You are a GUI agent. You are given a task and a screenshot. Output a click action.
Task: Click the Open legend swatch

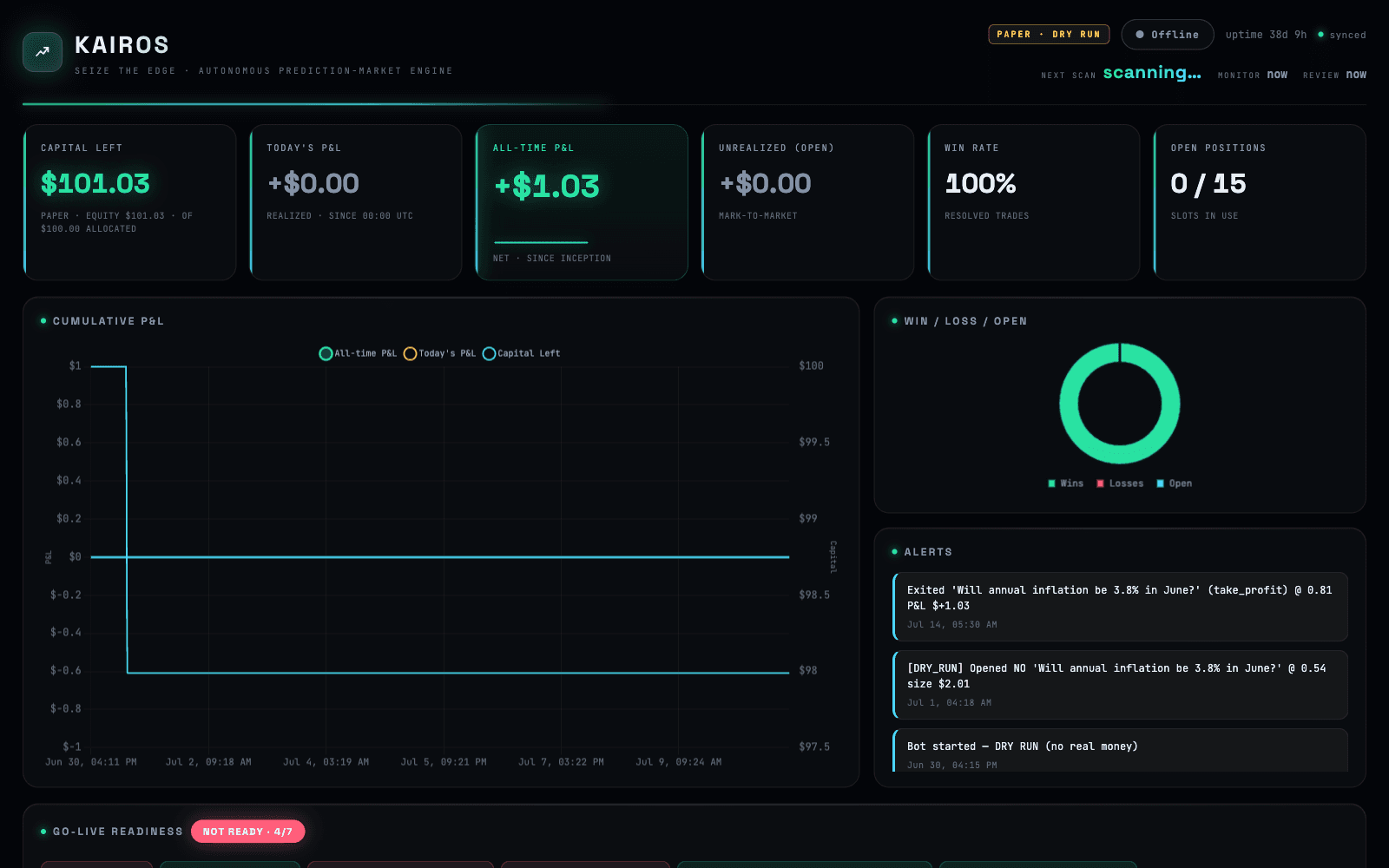coord(1161,483)
